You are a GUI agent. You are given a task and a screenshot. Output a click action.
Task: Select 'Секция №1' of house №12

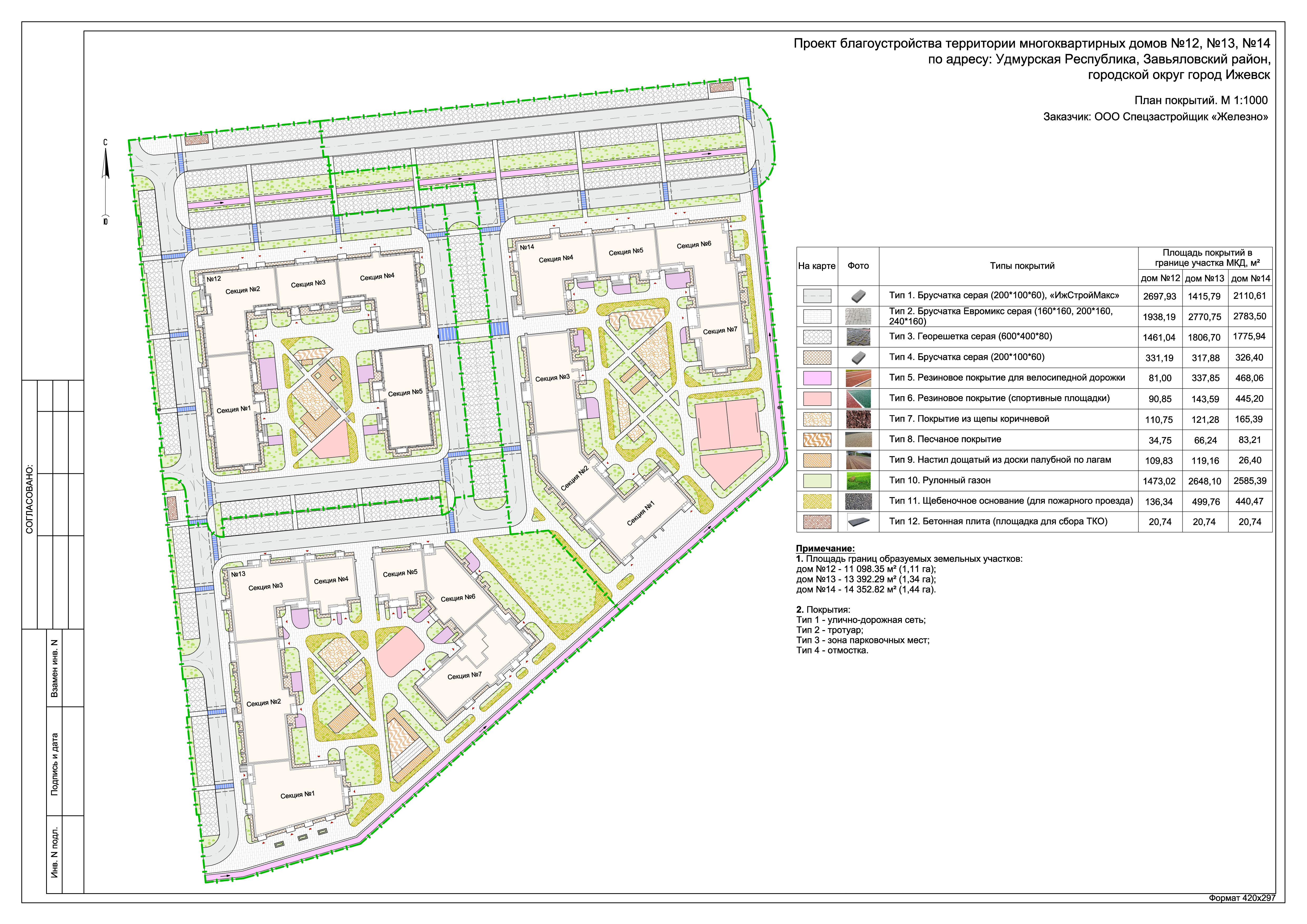[x=233, y=410]
